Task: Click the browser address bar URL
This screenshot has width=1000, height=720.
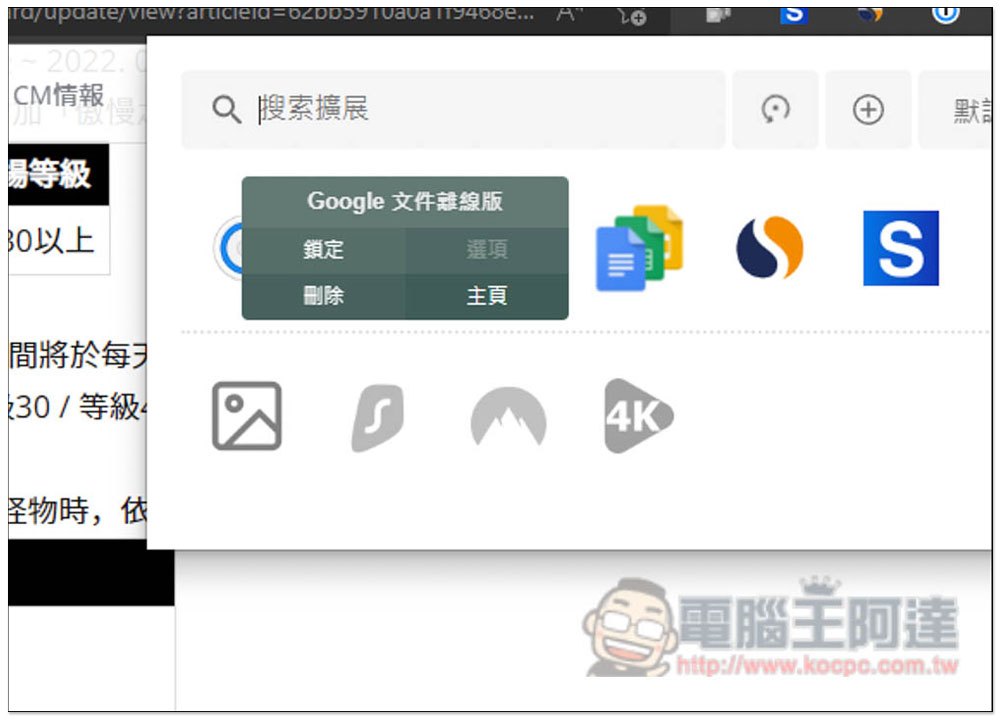Action: pyautogui.click(x=271, y=13)
